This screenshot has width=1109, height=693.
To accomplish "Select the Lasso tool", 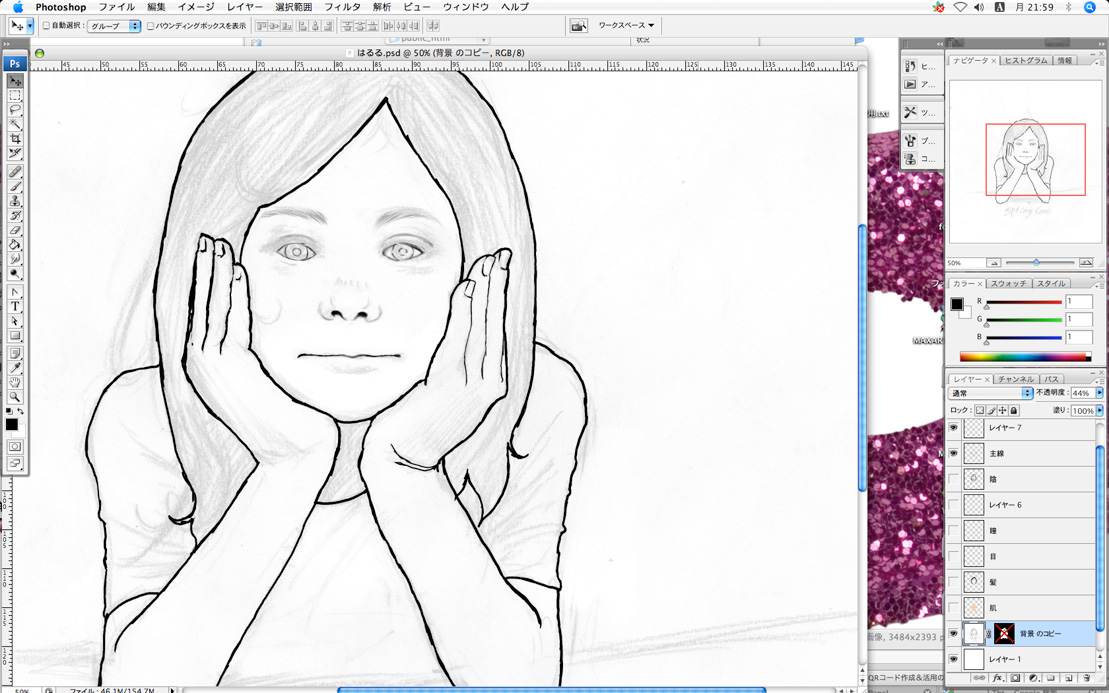I will point(15,110).
